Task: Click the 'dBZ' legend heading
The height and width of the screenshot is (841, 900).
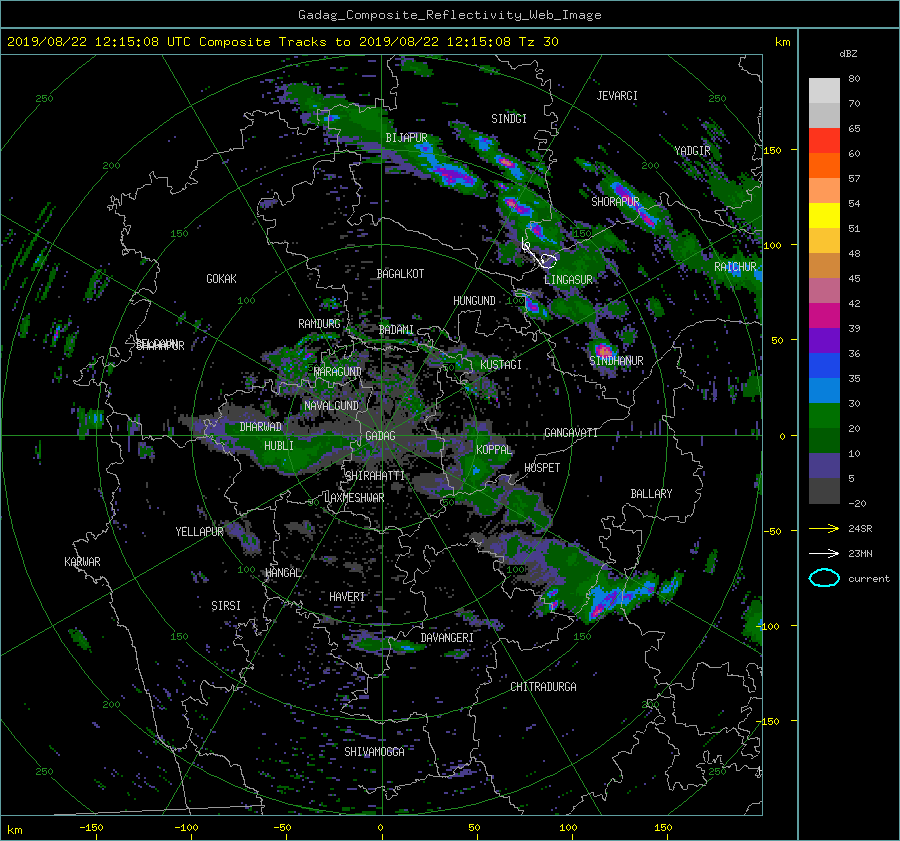Action: pyautogui.click(x=848, y=53)
